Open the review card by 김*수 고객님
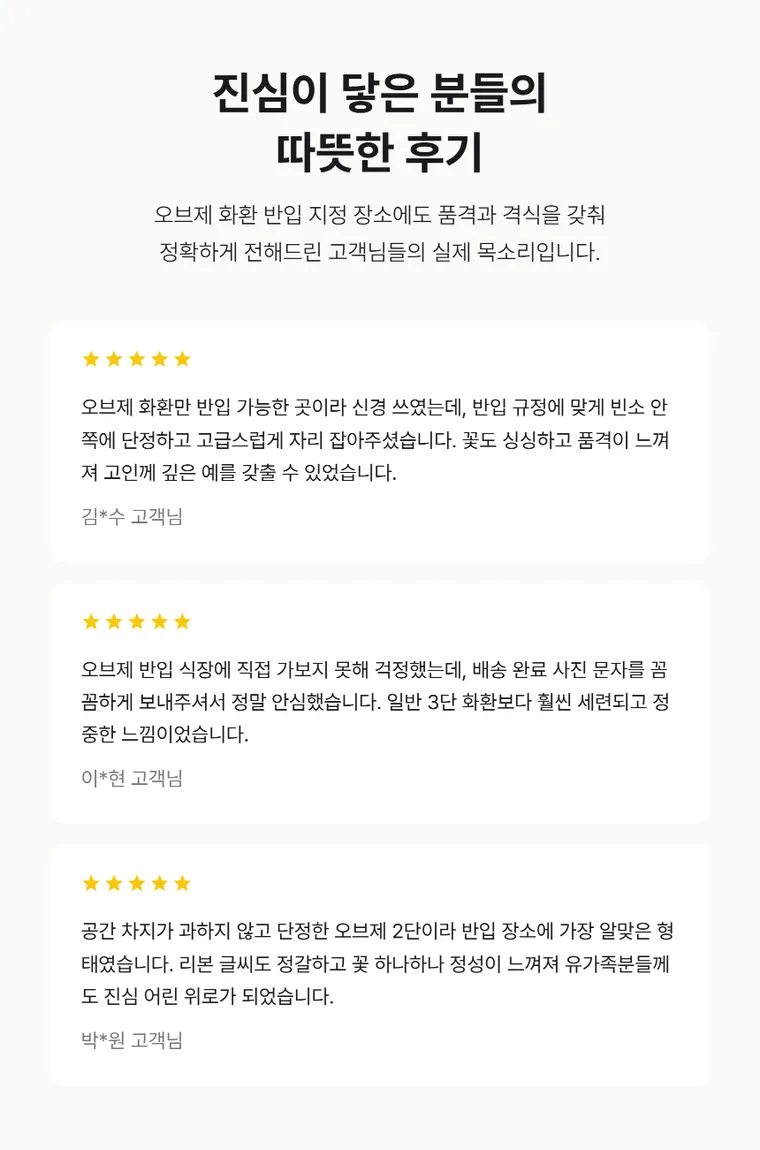Viewport: 760px width, 1150px height. 380,441
